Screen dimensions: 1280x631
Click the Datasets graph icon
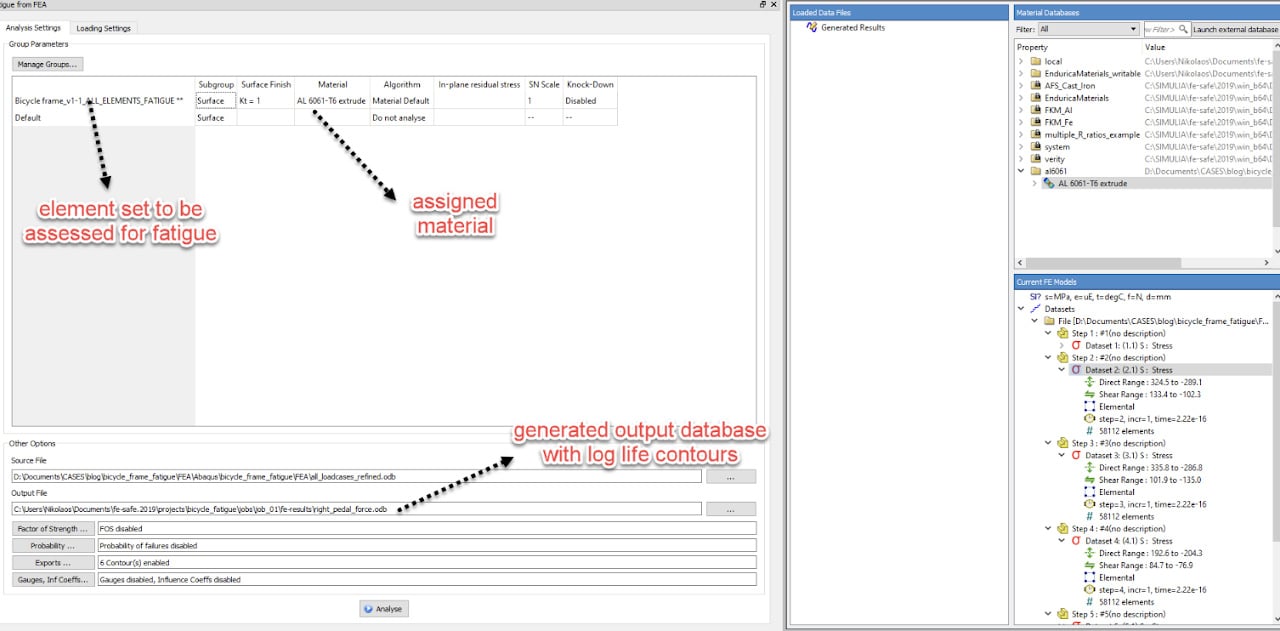1035,309
